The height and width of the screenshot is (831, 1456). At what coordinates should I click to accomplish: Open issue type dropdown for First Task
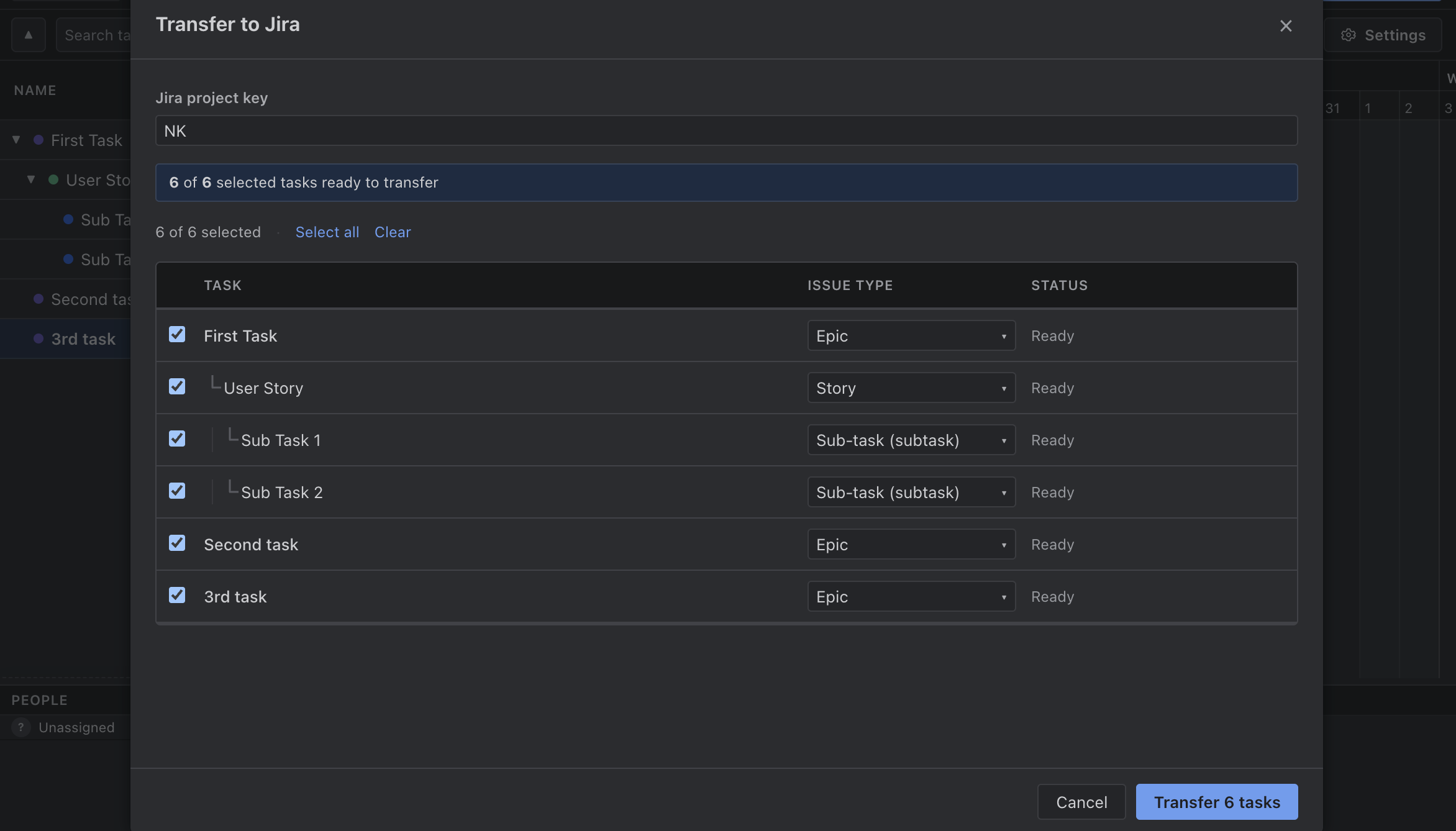[x=911, y=335]
